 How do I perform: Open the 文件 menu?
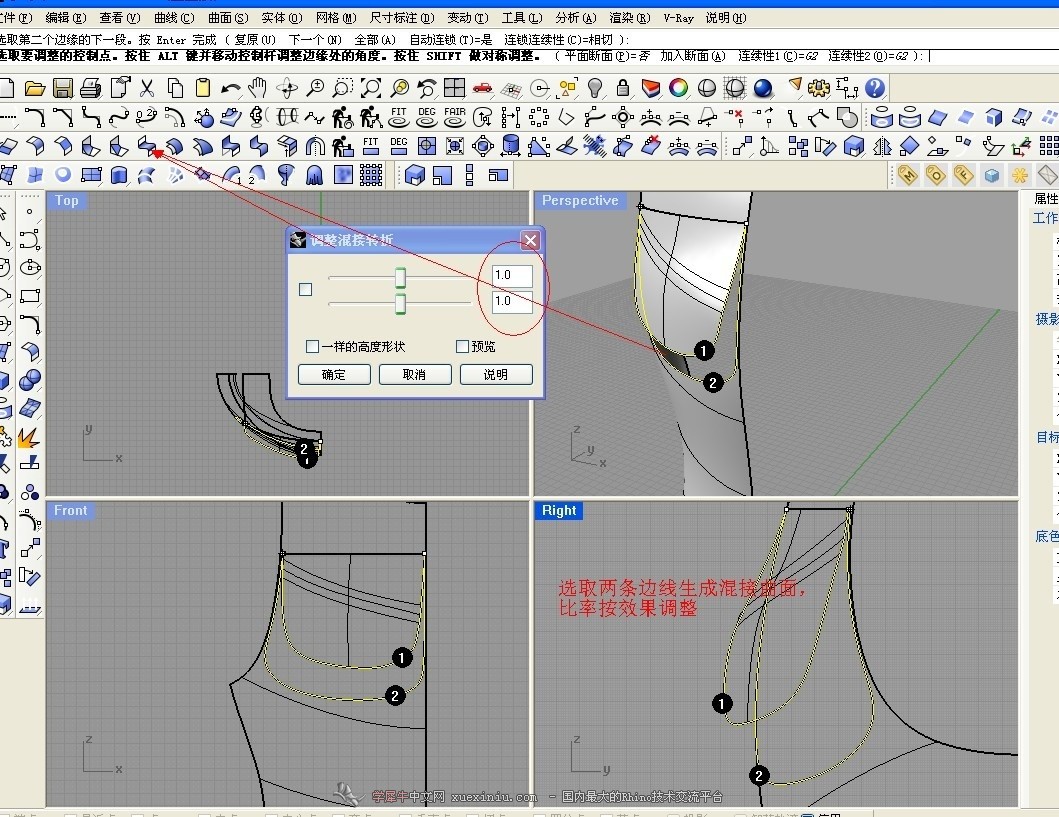click(x=15, y=18)
